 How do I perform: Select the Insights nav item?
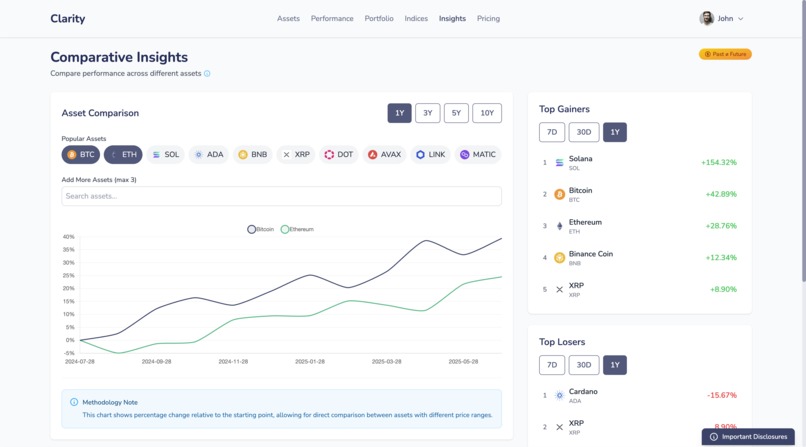[452, 18]
